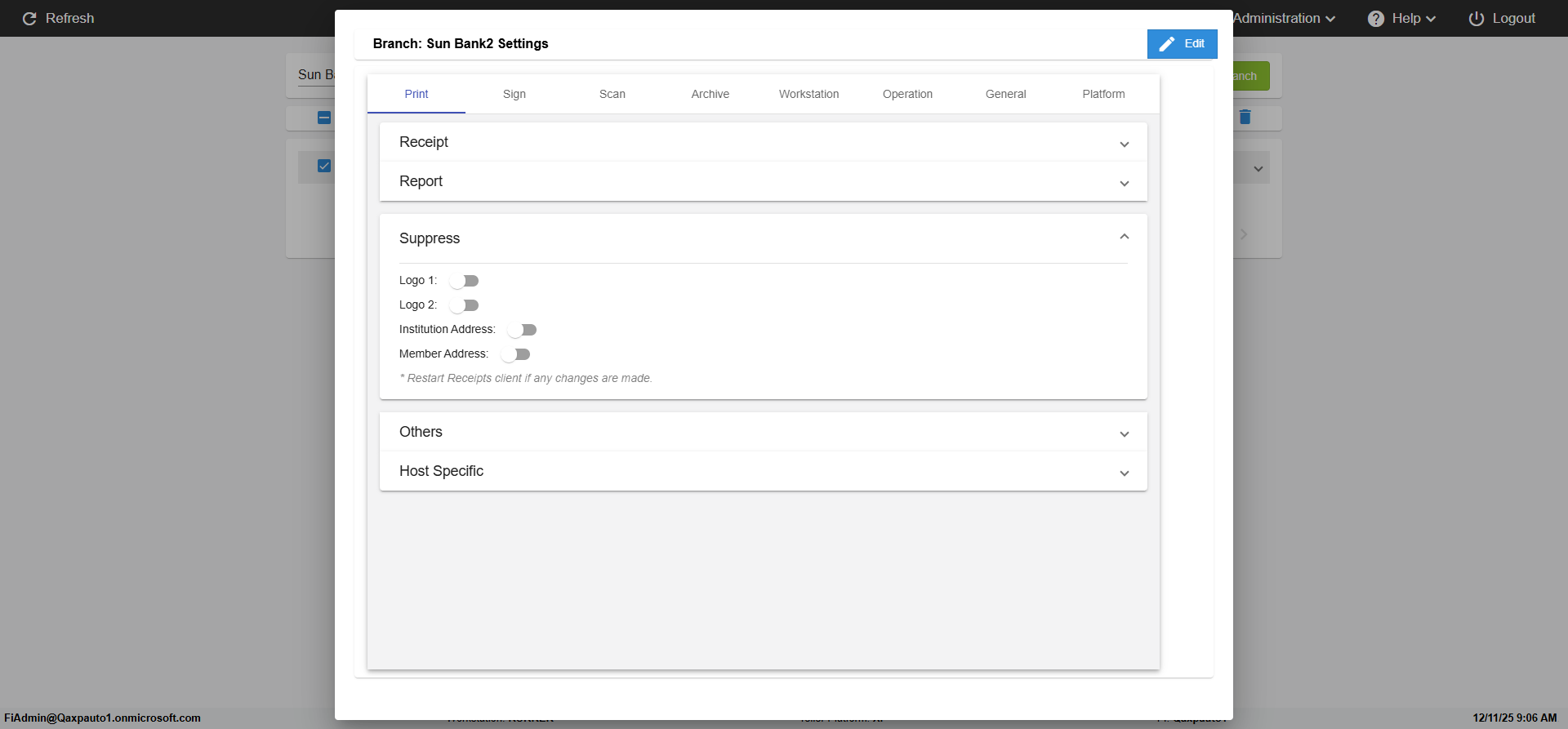
Task: Click the blue trash delete icon
Action: [x=1245, y=118]
